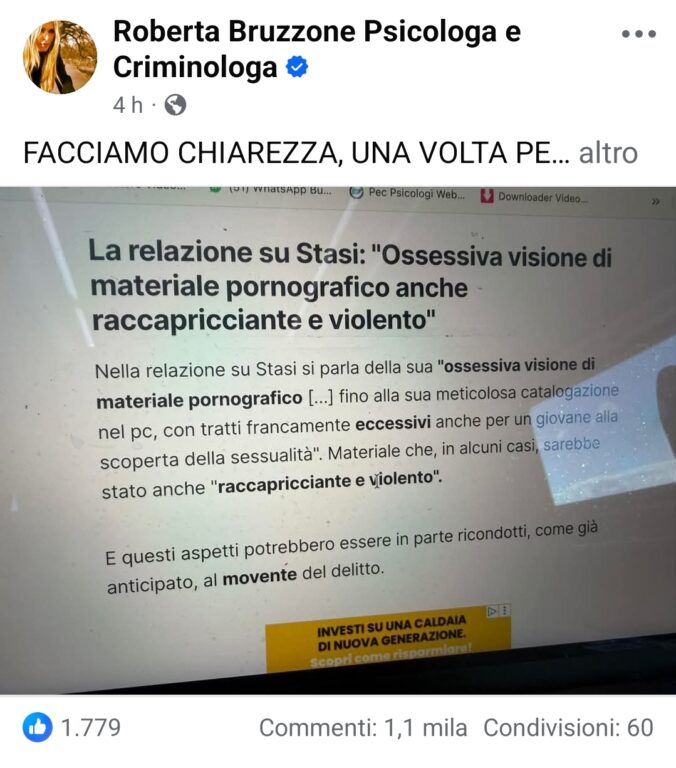676x768 pixels.
Task: Open the Commenti: 1,1 mila list
Action: coord(363,728)
